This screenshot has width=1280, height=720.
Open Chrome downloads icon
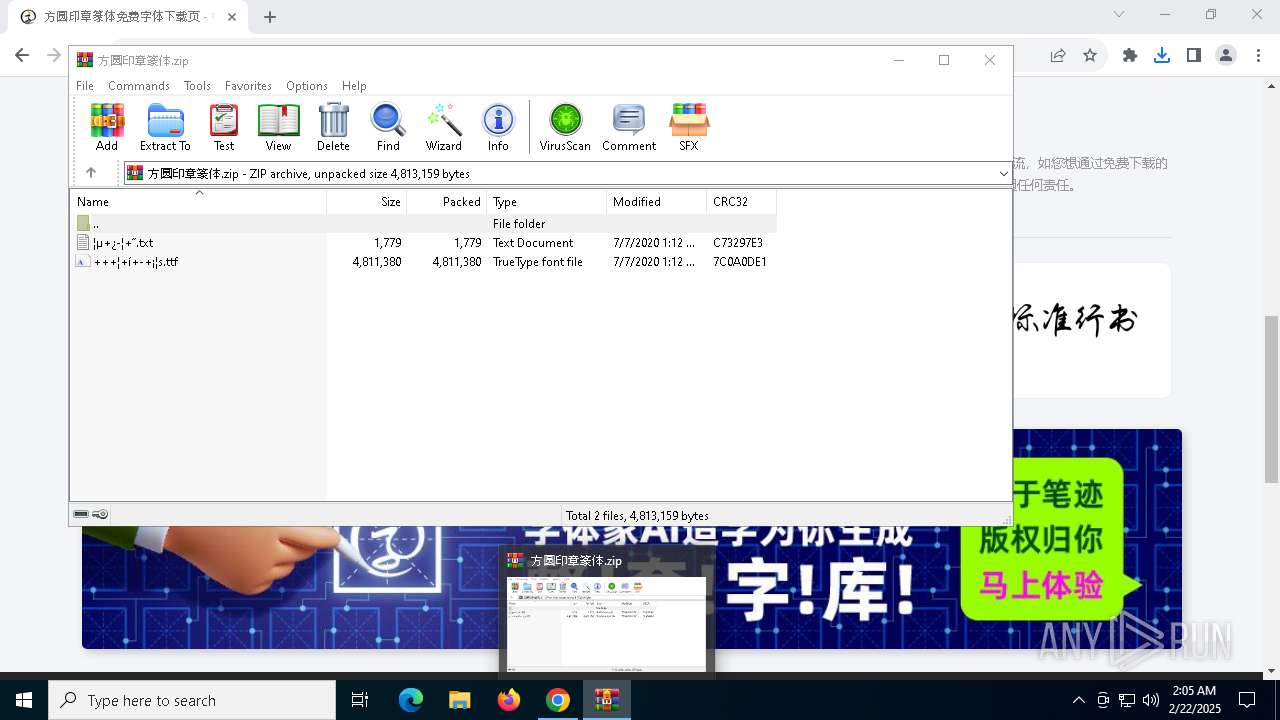tap(1162, 56)
